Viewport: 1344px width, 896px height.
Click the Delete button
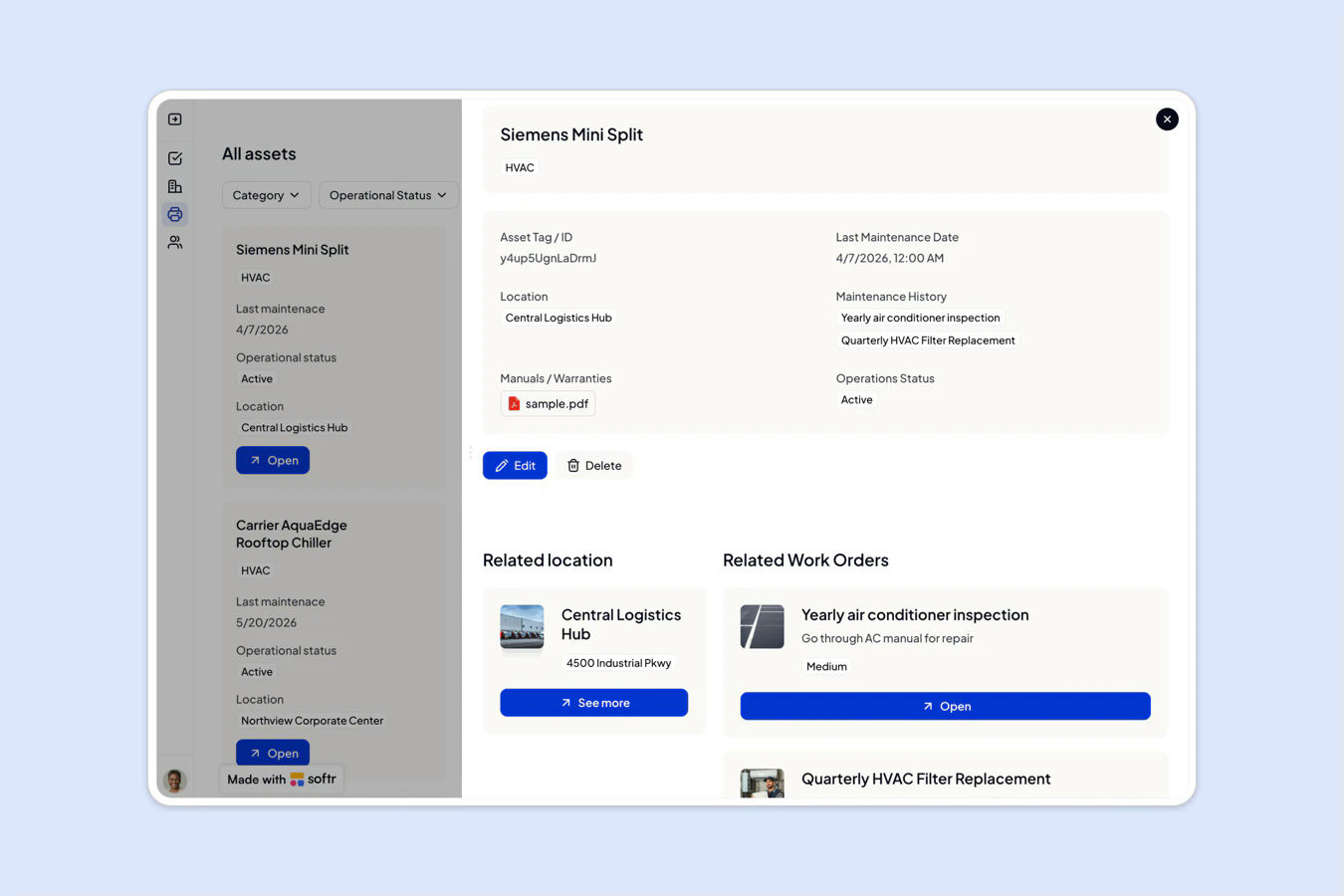point(594,465)
